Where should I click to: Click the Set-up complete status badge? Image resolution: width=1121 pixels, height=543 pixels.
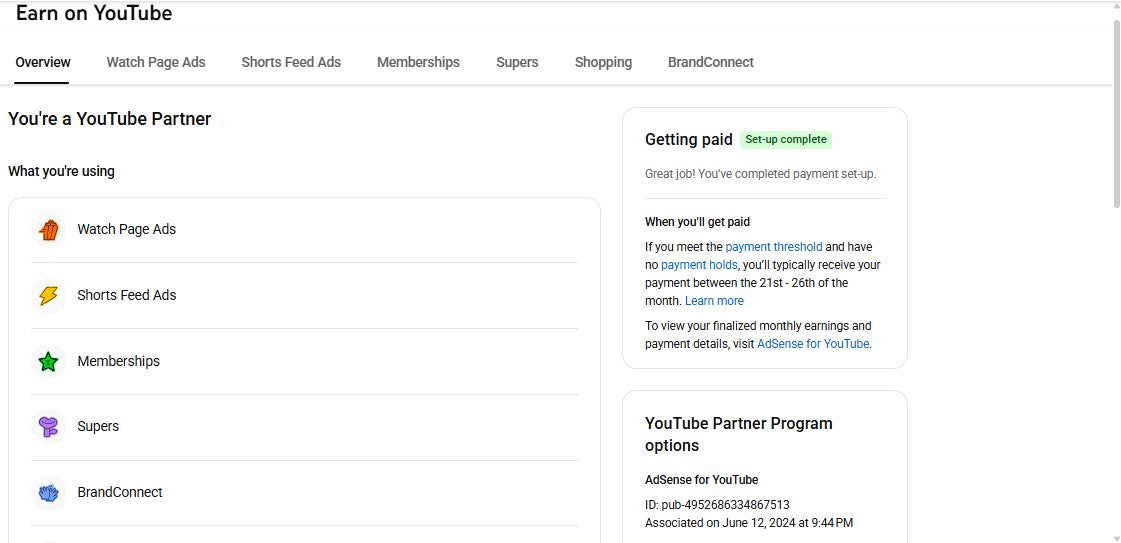click(x=786, y=140)
